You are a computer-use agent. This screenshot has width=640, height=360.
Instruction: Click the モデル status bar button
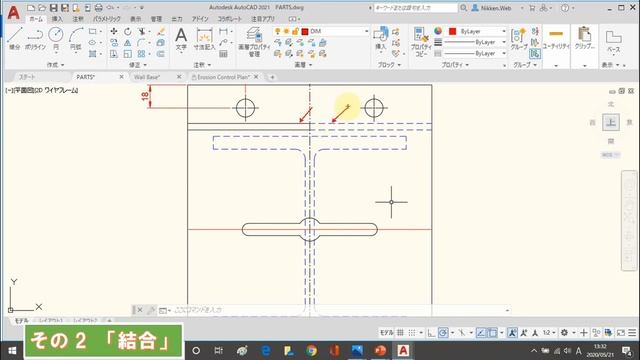click(x=387, y=333)
